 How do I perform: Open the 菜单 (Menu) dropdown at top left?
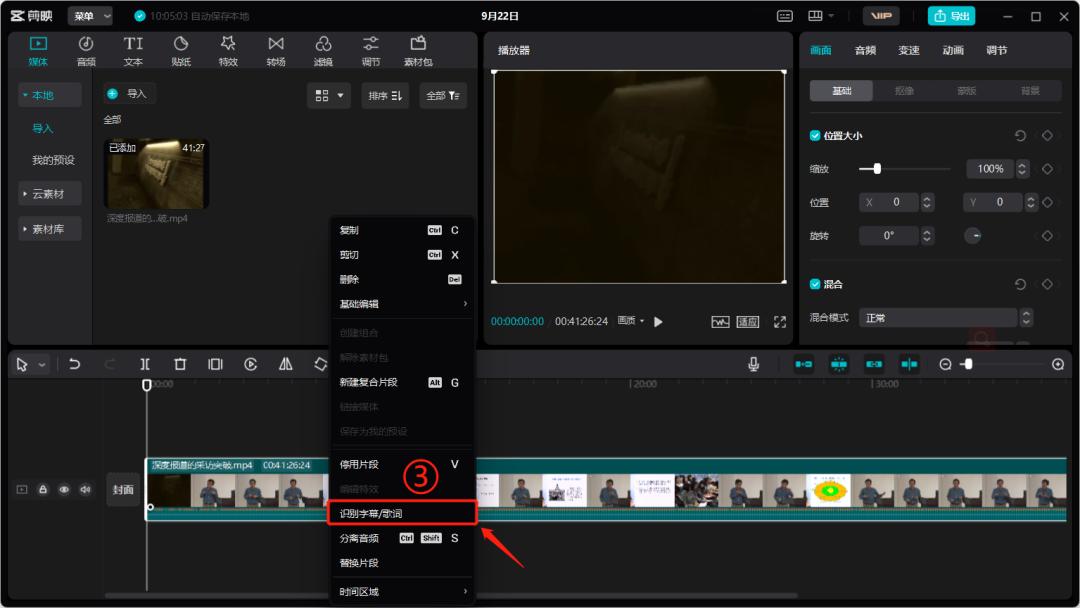pos(88,15)
